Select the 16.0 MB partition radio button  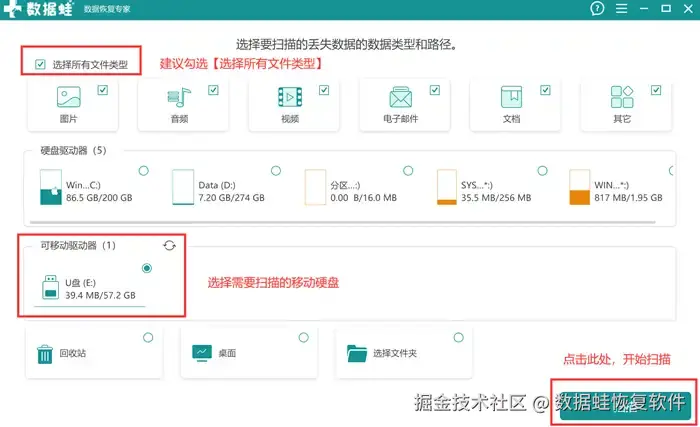point(408,171)
